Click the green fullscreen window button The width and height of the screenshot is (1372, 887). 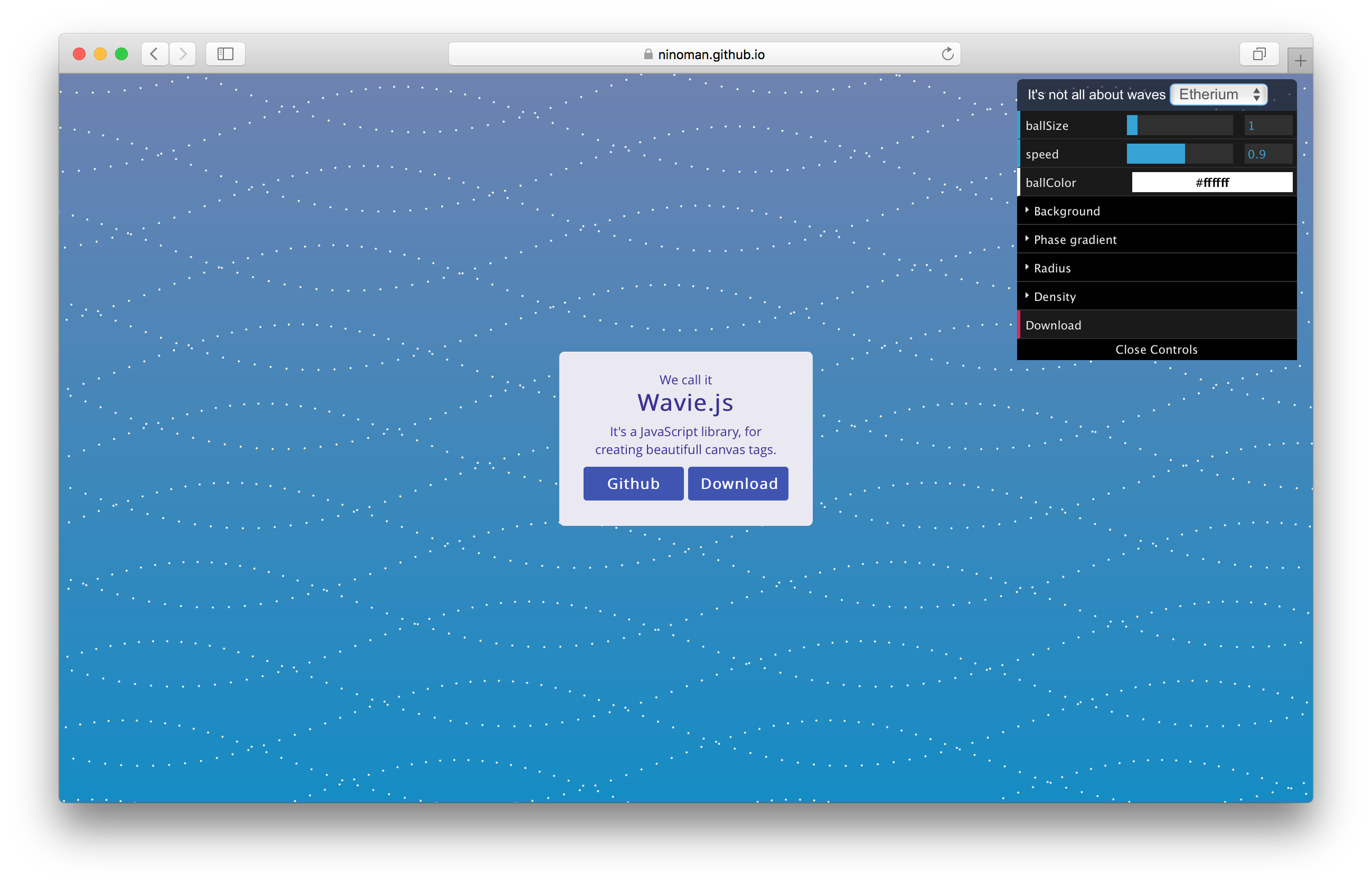[x=121, y=54]
